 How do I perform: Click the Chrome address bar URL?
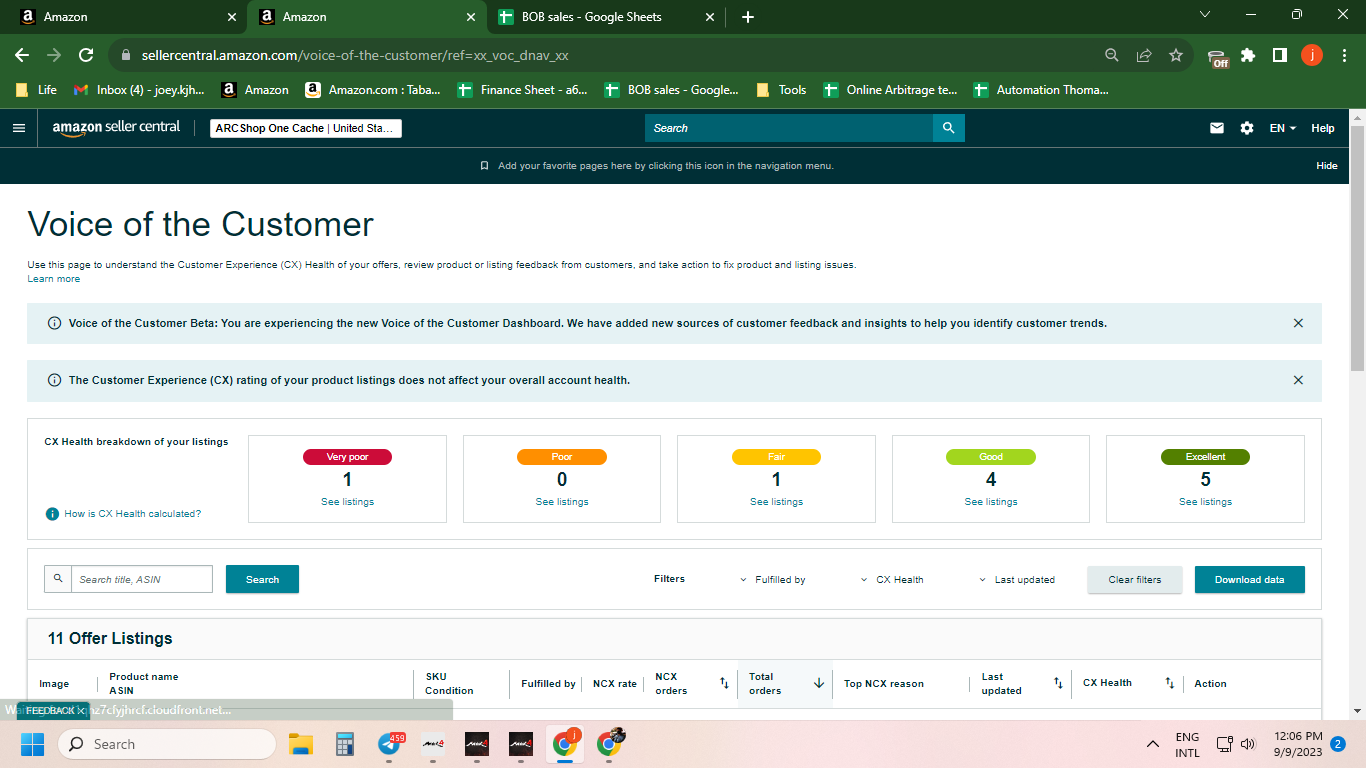355,56
